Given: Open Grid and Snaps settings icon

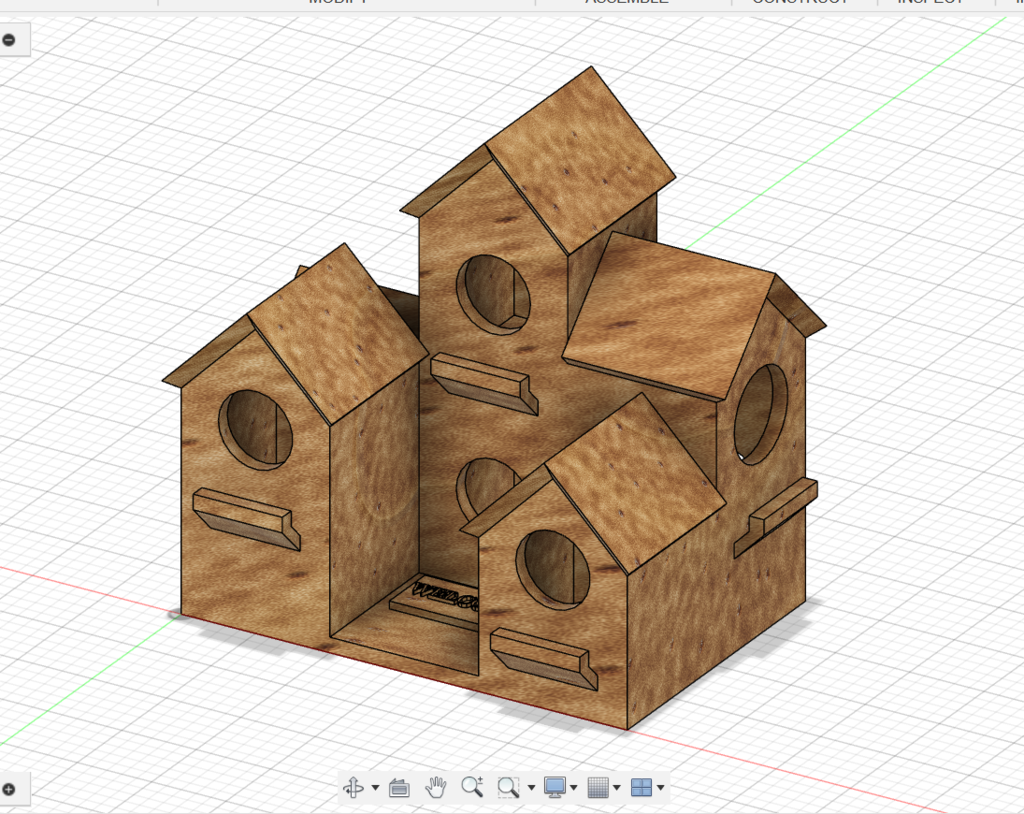Looking at the screenshot, I should [598, 787].
